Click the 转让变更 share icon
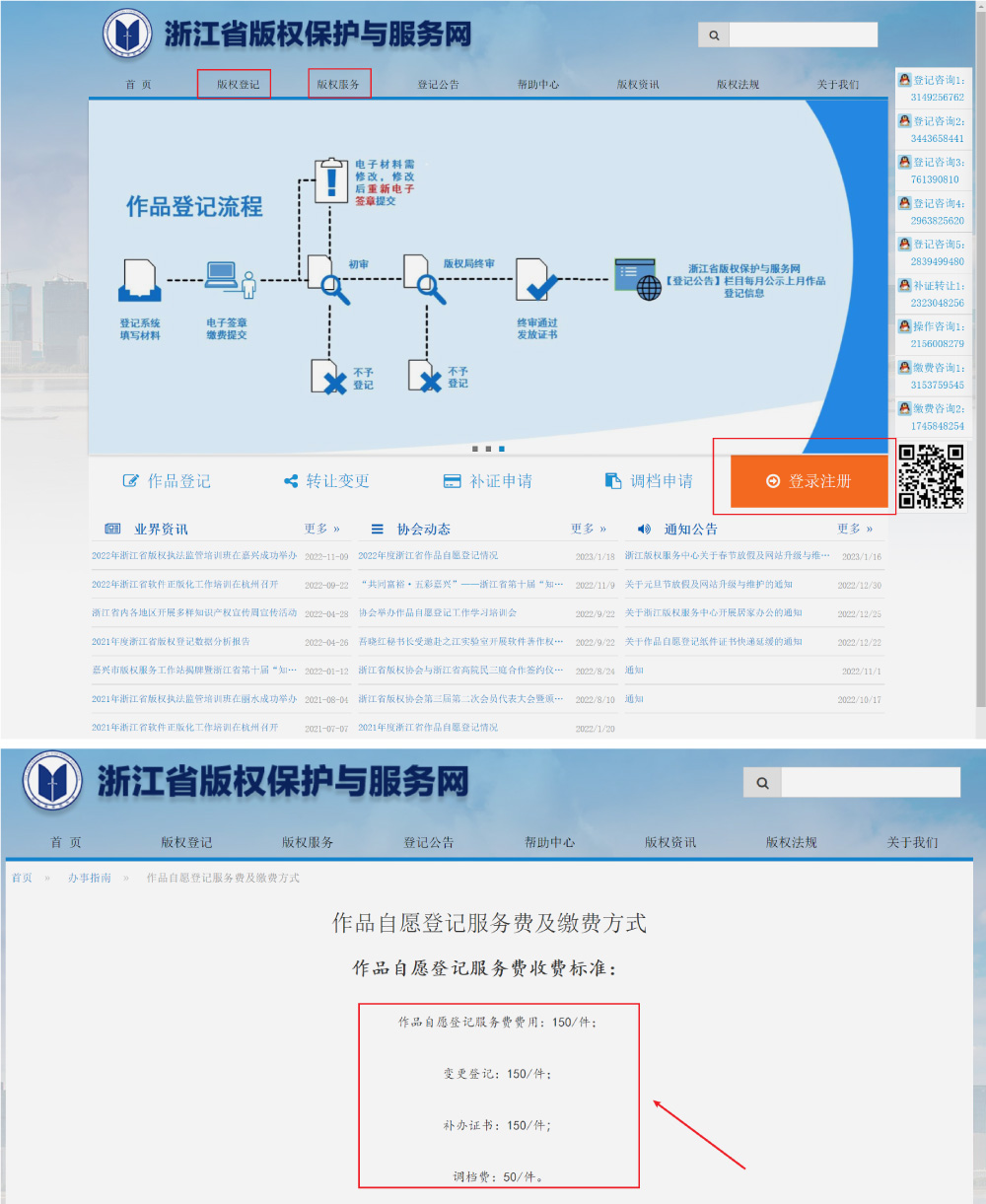 290,480
